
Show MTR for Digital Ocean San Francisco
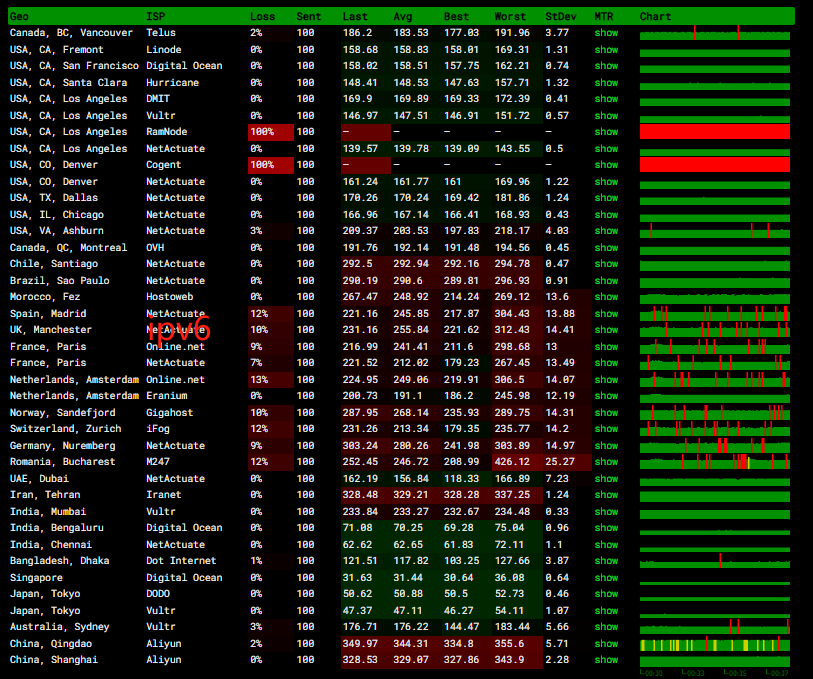tap(606, 66)
